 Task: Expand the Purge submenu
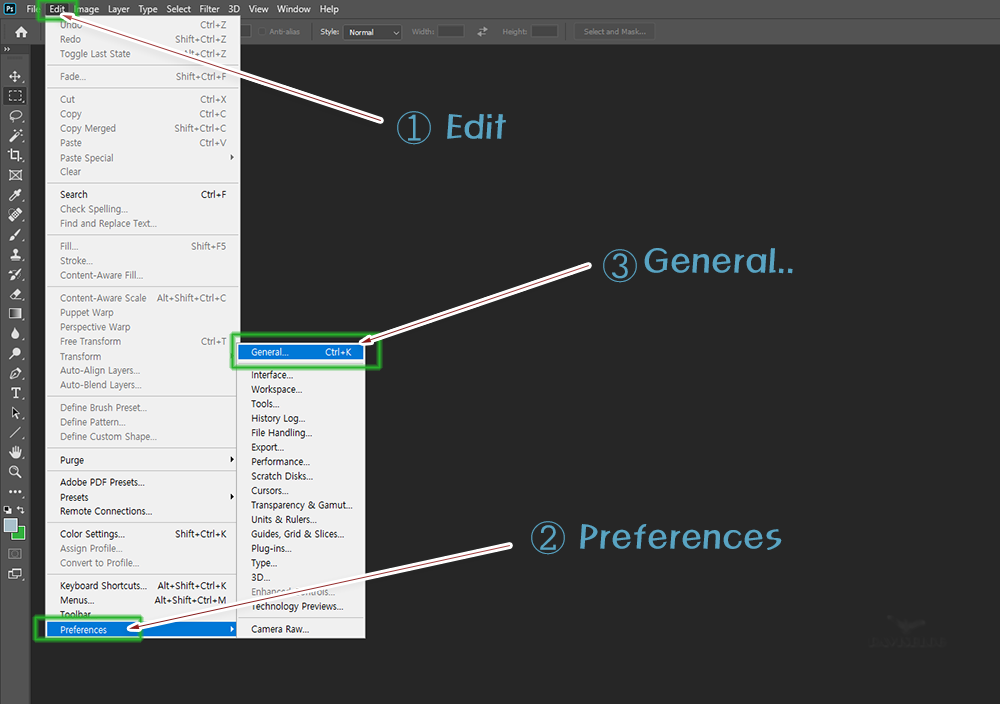tap(143, 460)
